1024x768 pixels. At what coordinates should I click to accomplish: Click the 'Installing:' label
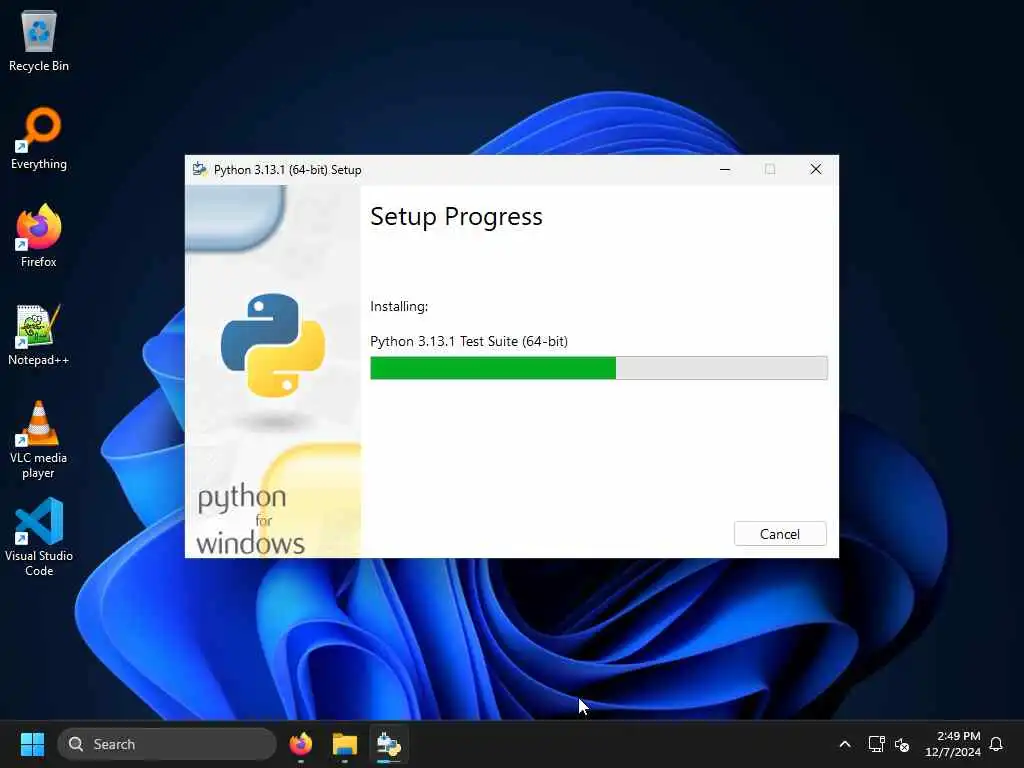399,306
